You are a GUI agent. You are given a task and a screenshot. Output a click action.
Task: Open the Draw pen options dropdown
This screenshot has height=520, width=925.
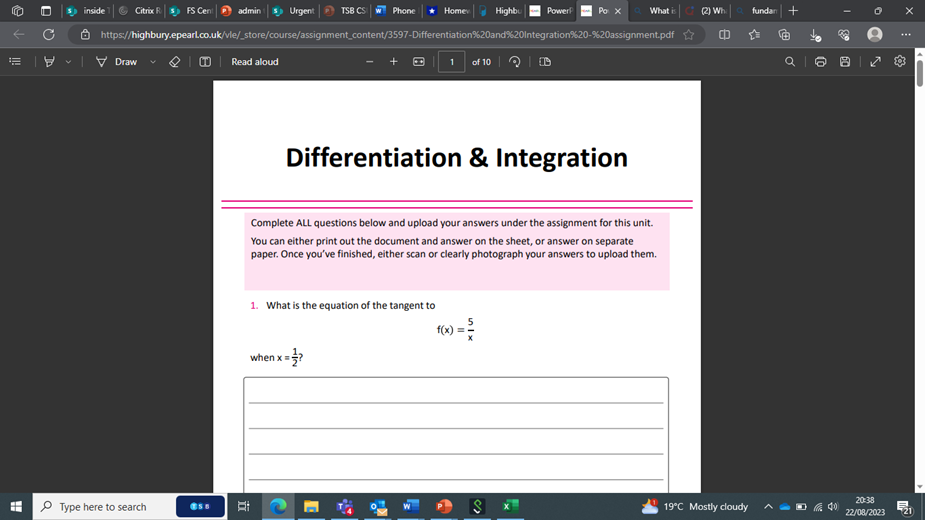pyautogui.click(x=153, y=61)
